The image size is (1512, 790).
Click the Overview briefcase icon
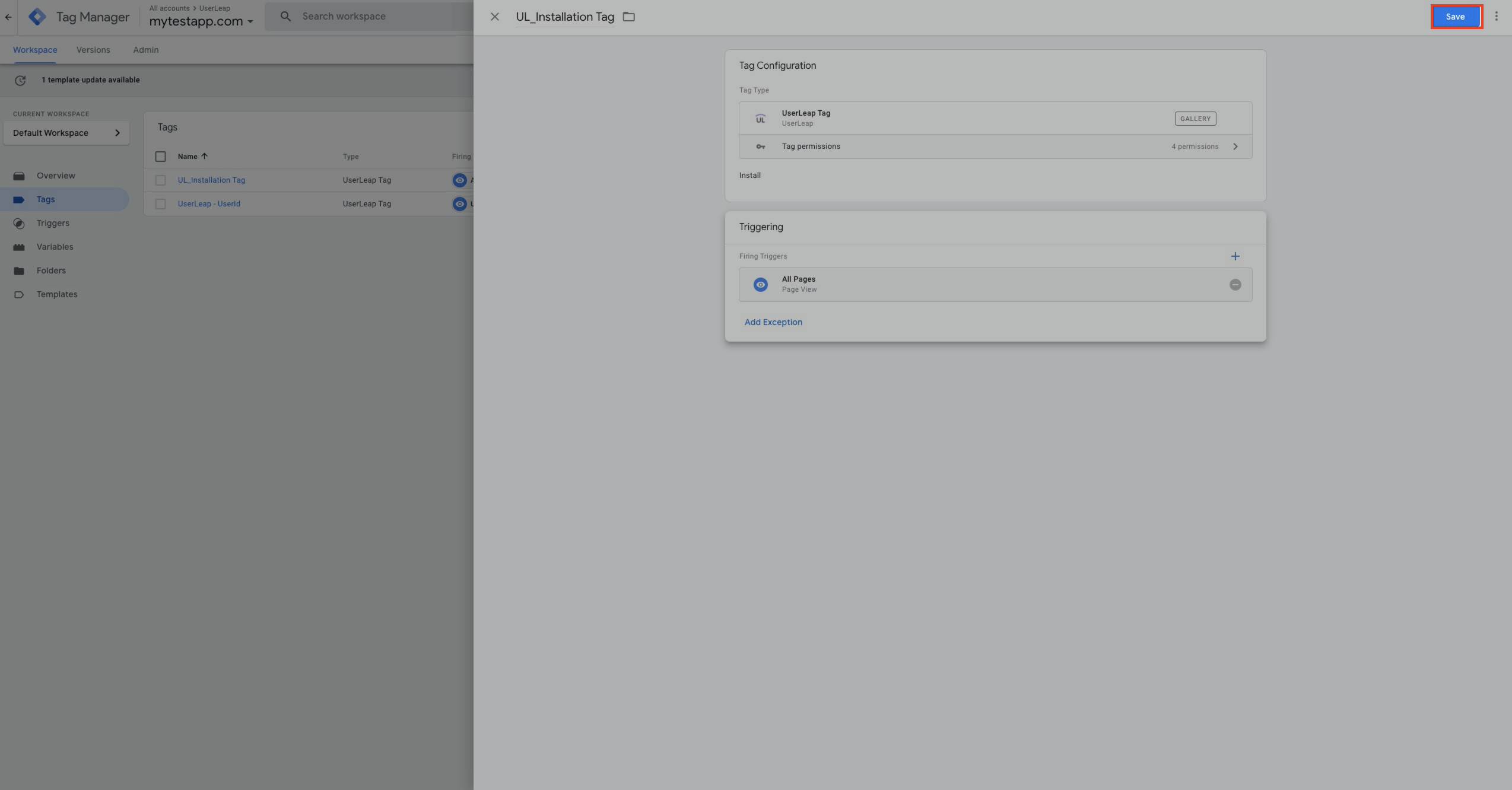19,176
